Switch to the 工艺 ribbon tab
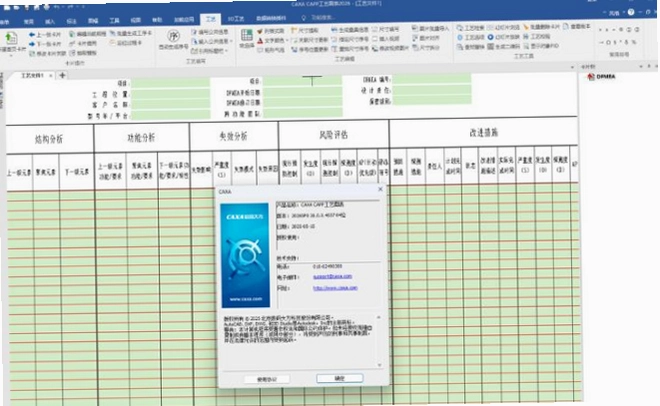660x406 pixels. 210,19
